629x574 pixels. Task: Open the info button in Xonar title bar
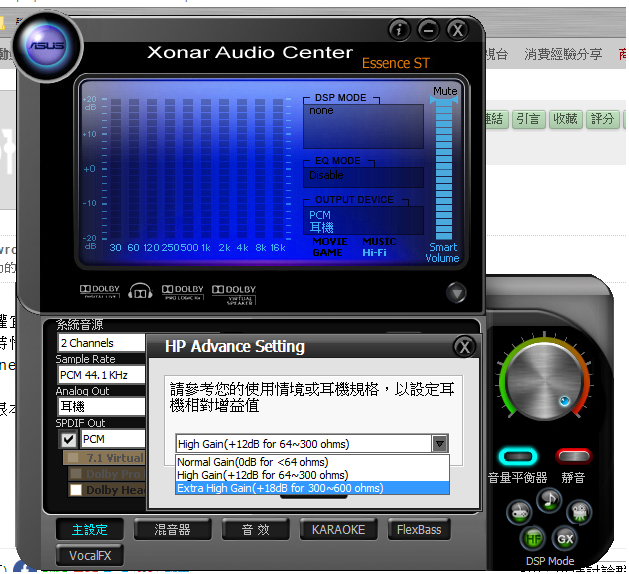coord(399,30)
